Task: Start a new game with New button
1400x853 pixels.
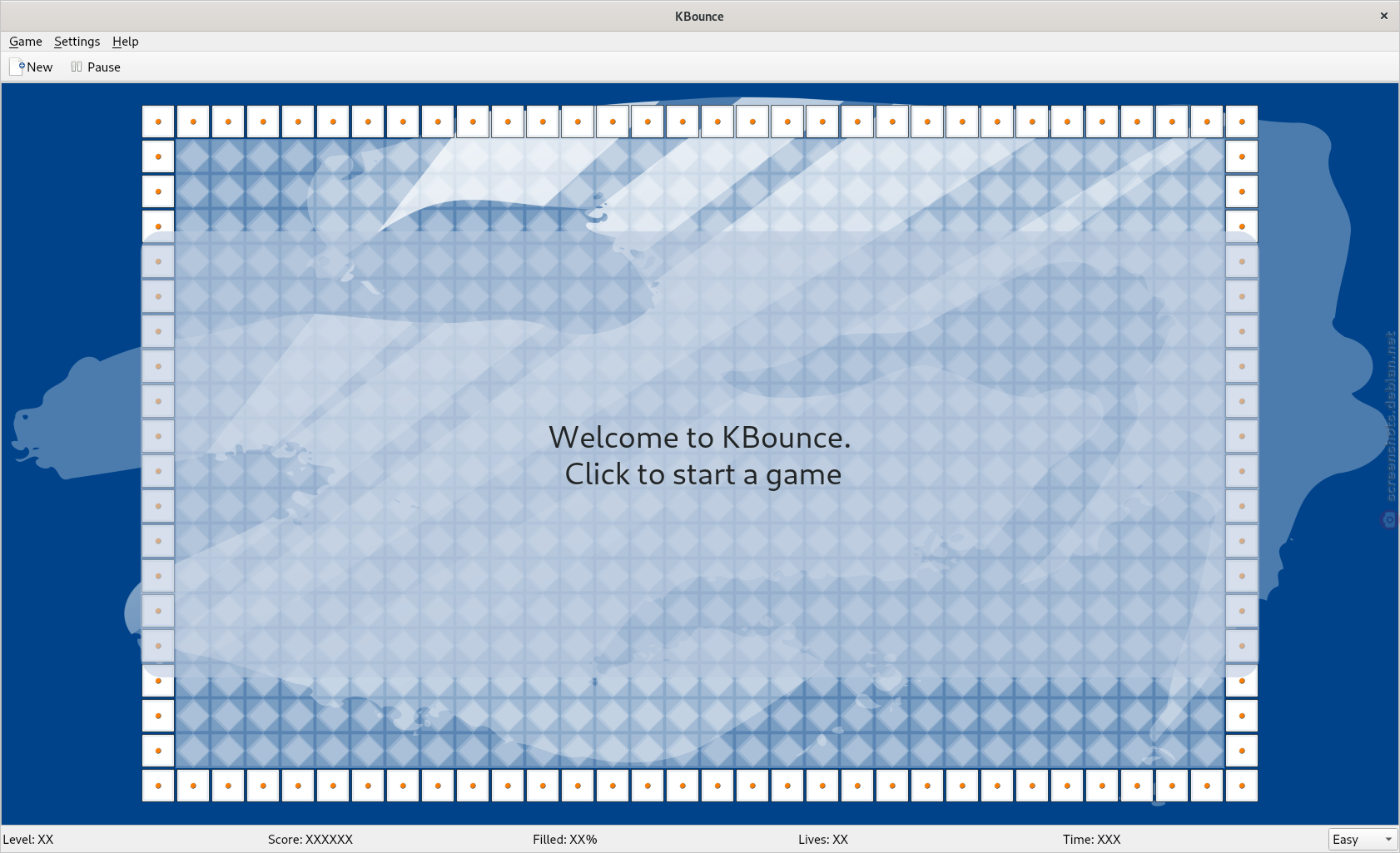Action: pyautogui.click(x=32, y=67)
